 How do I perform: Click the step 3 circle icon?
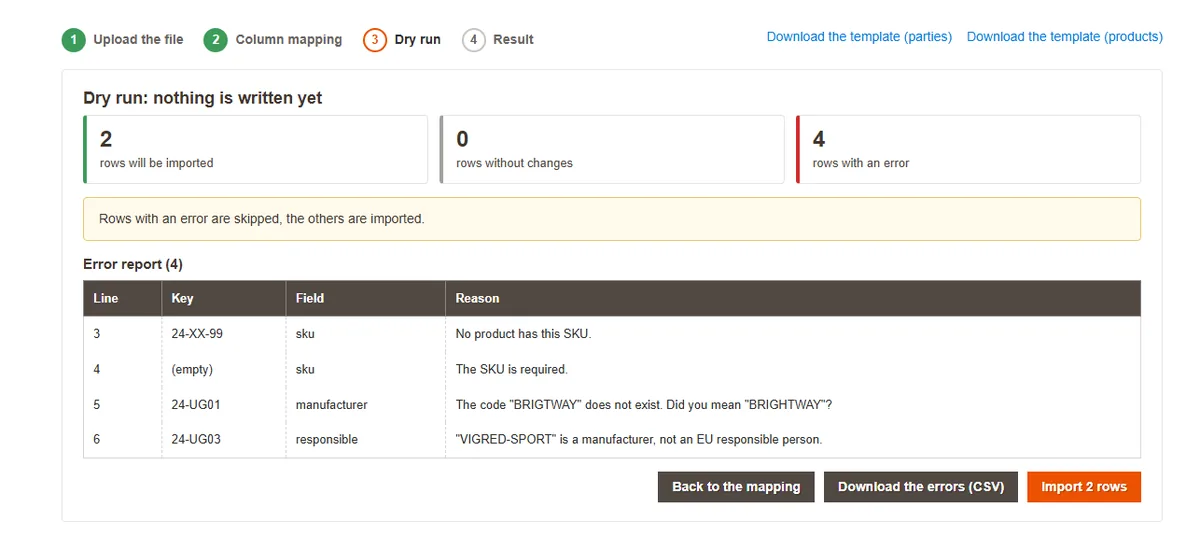375,40
